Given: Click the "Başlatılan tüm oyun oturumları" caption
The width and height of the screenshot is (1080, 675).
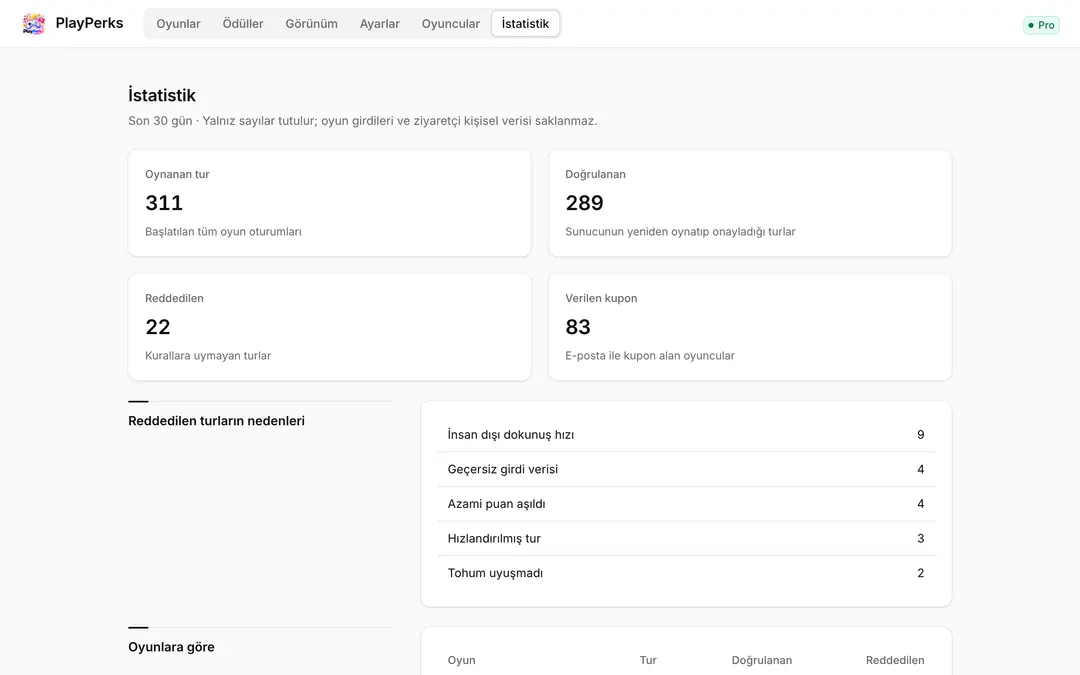Looking at the screenshot, I should tap(223, 231).
